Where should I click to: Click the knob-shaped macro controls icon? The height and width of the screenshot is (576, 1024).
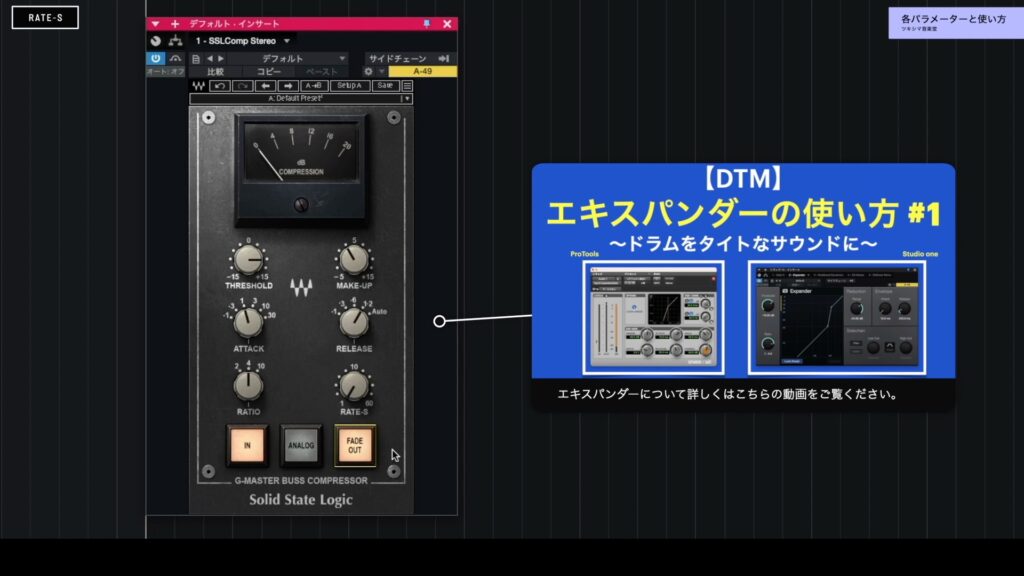coord(155,40)
